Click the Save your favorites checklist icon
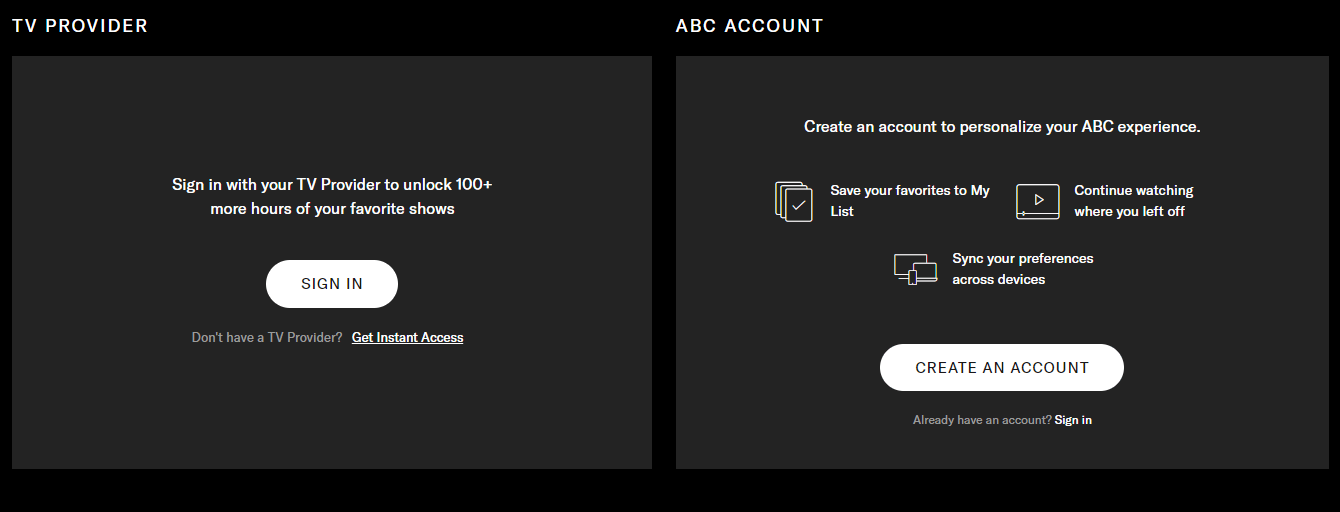The height and width of the screenshot is (512, 1340). tap(794, 201)
